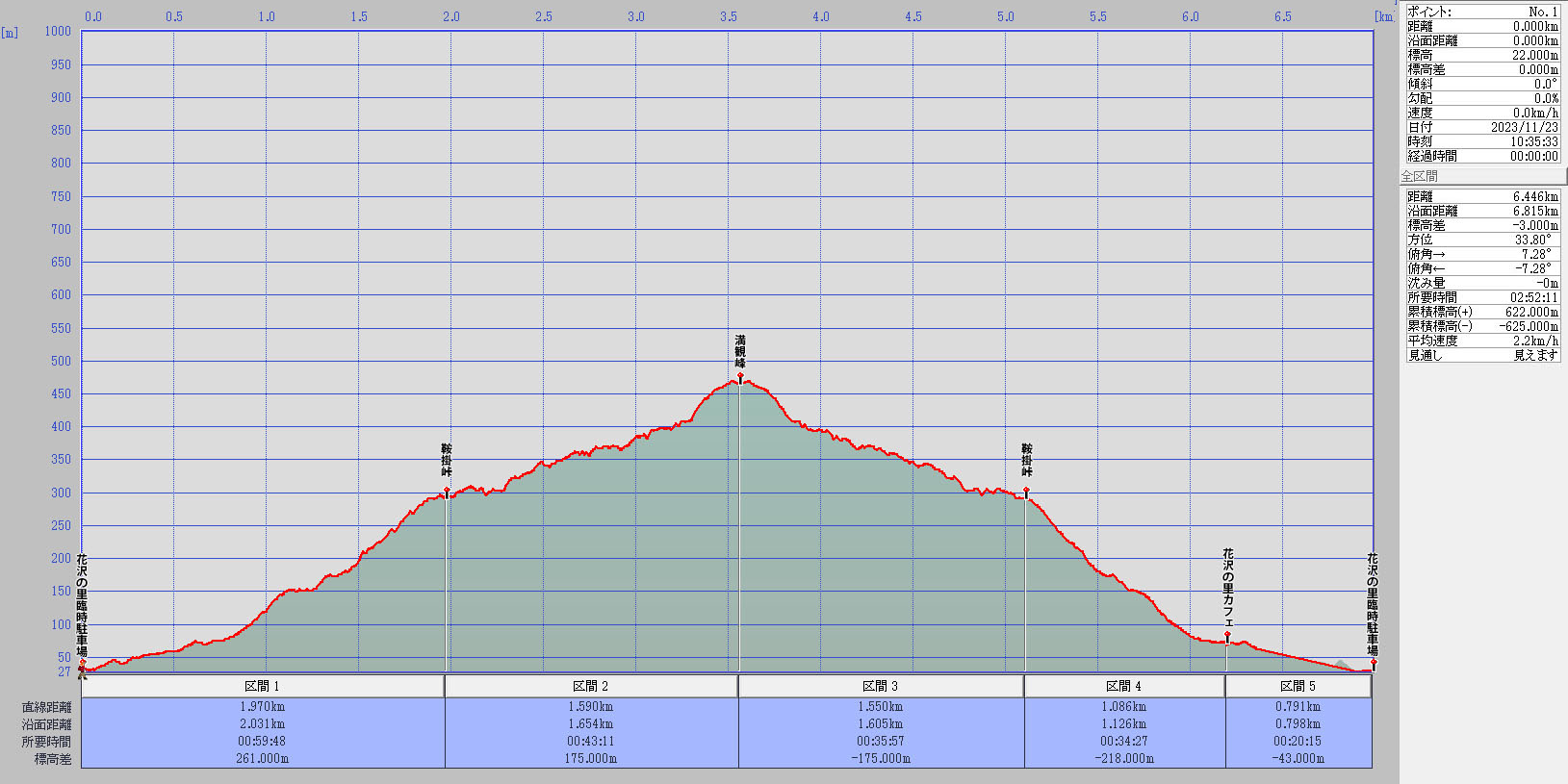The width and height of the screenshot is (1568, 784).
Task: Click the 全区間 panel header
Action: [1482, 176]
